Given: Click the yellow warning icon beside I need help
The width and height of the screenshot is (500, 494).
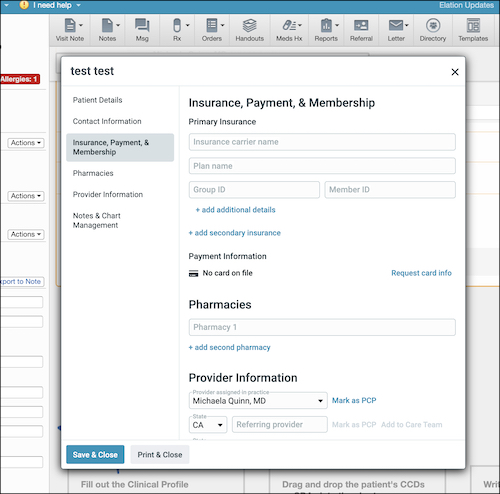Looking at the screenshot, I should 24,5.
